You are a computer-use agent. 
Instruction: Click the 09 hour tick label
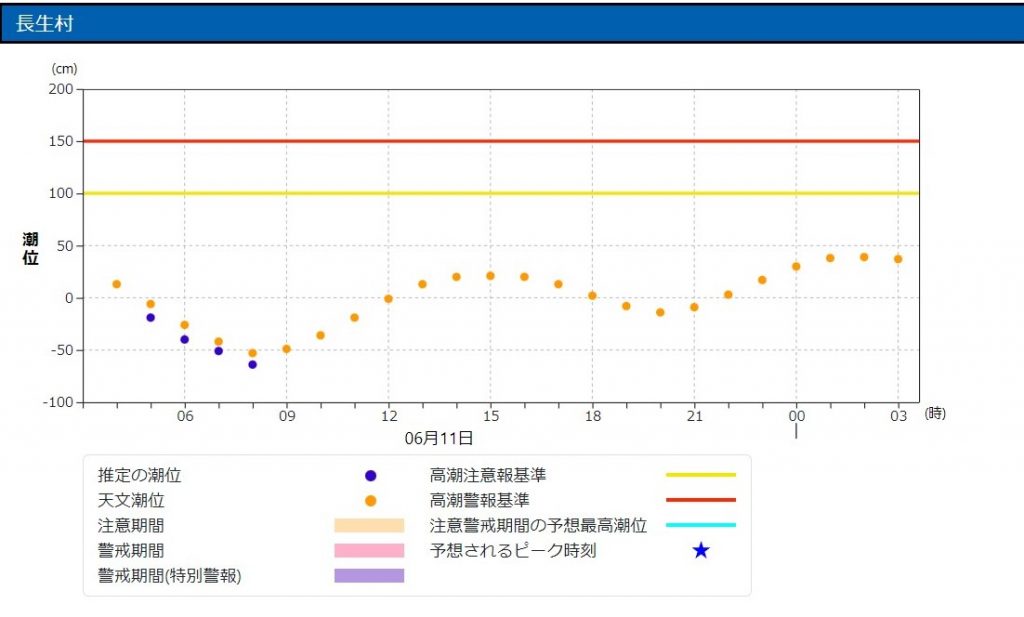coord(287,416)
